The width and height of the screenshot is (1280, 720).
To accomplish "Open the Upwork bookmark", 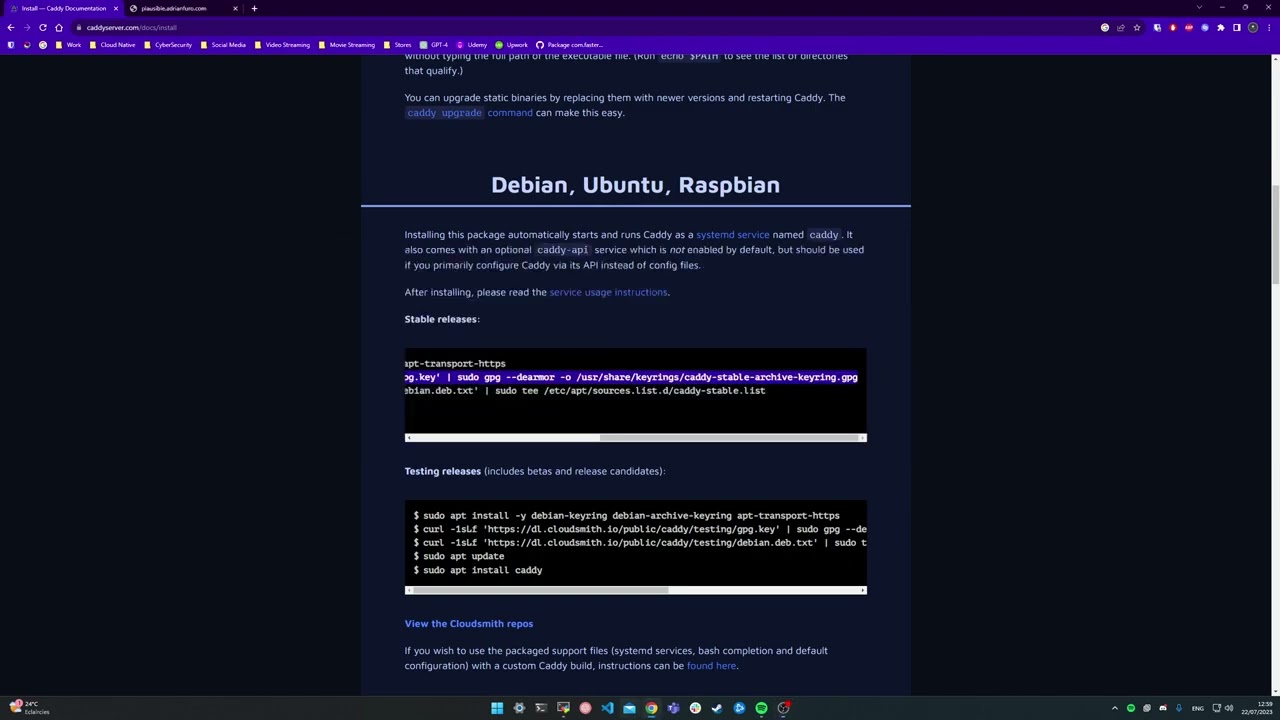I will 511,45.
